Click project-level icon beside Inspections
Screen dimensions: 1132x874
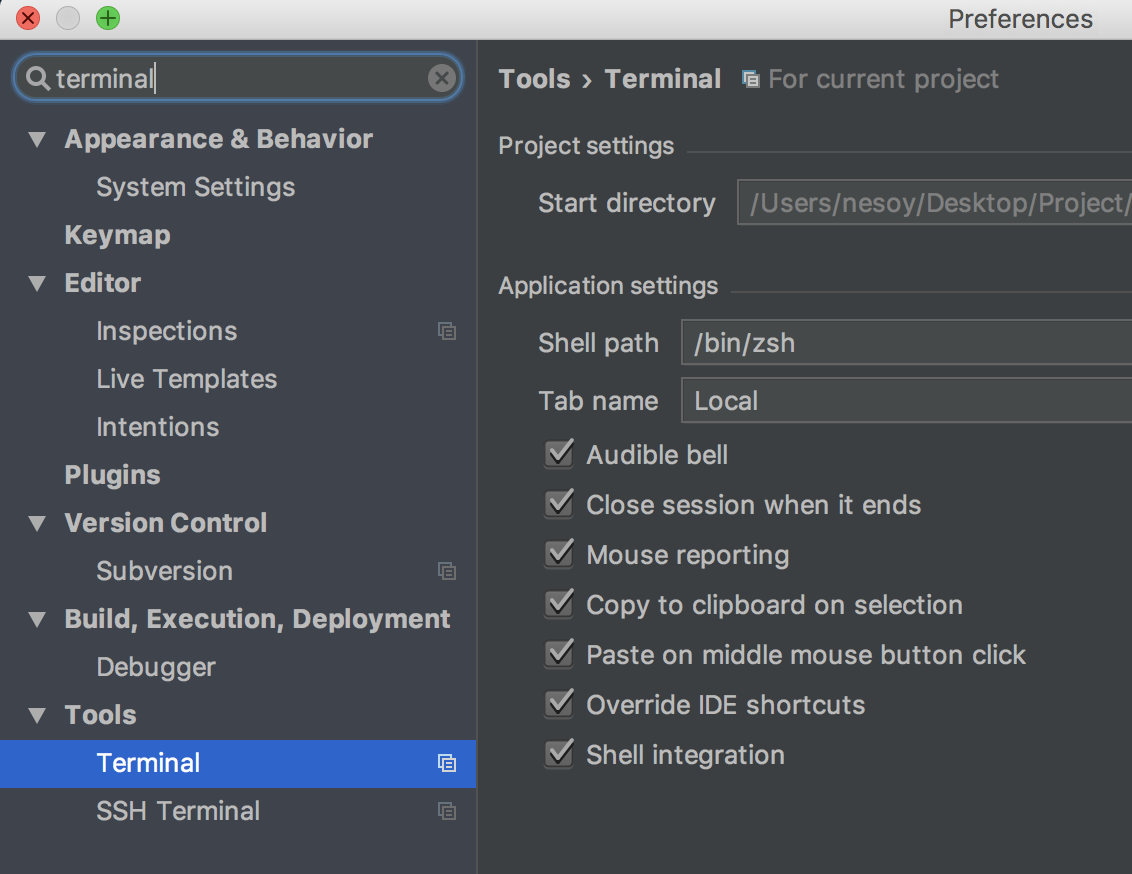click(x=447, y=331)
